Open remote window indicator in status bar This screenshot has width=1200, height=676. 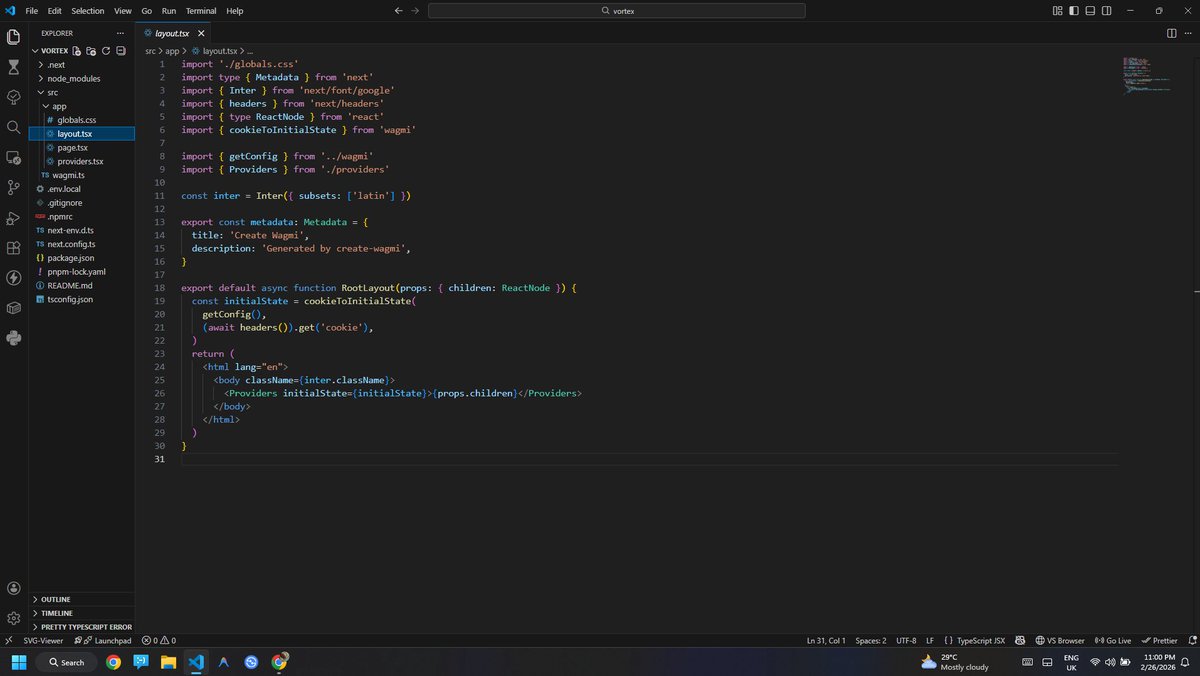(x=8, y=640)
